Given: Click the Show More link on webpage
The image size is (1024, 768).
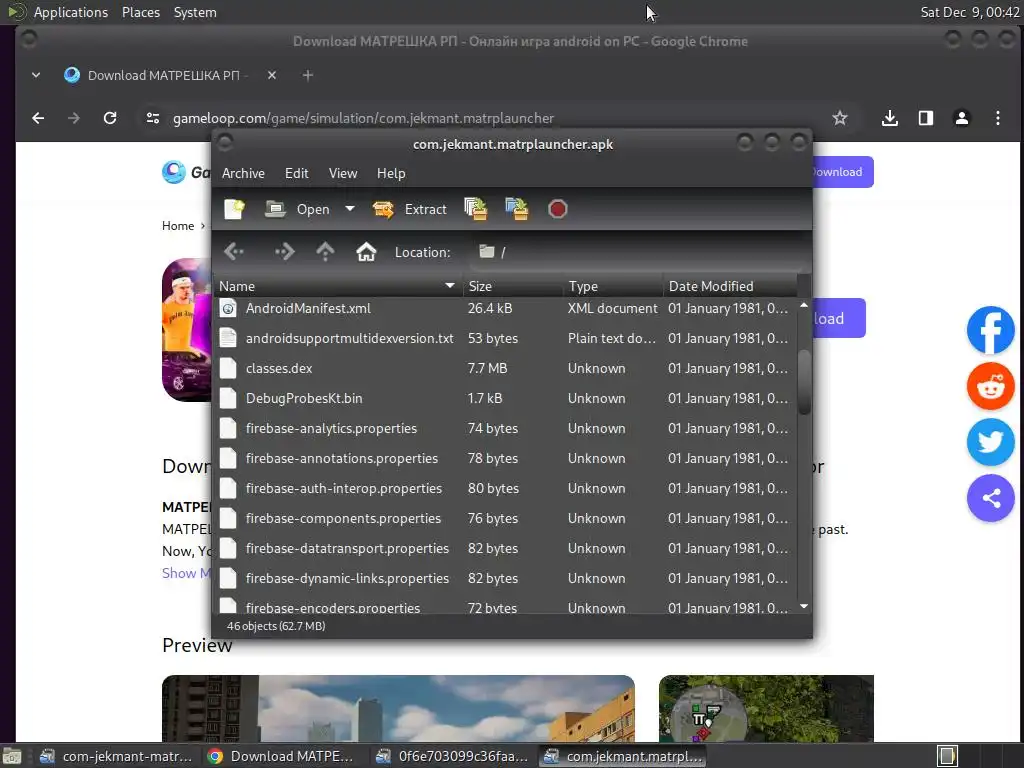Looking at the screenshot, I should point(185,573).
